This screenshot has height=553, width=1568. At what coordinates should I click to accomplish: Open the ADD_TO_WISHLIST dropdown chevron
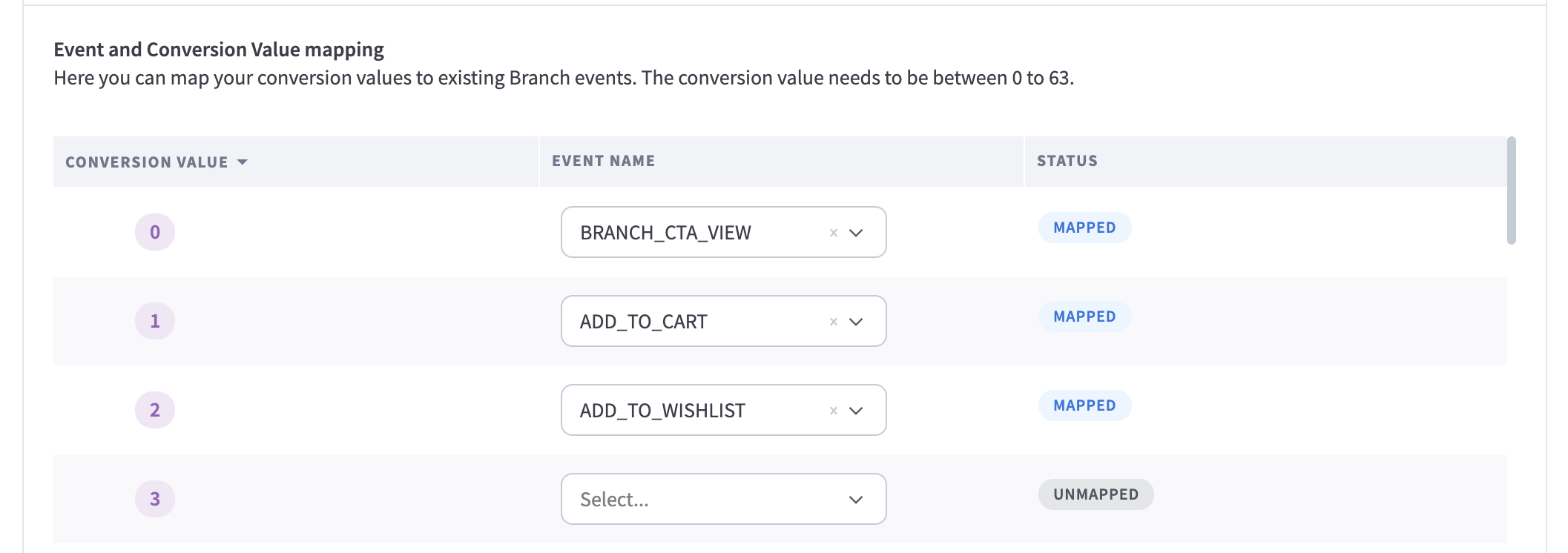pos(856,411)
